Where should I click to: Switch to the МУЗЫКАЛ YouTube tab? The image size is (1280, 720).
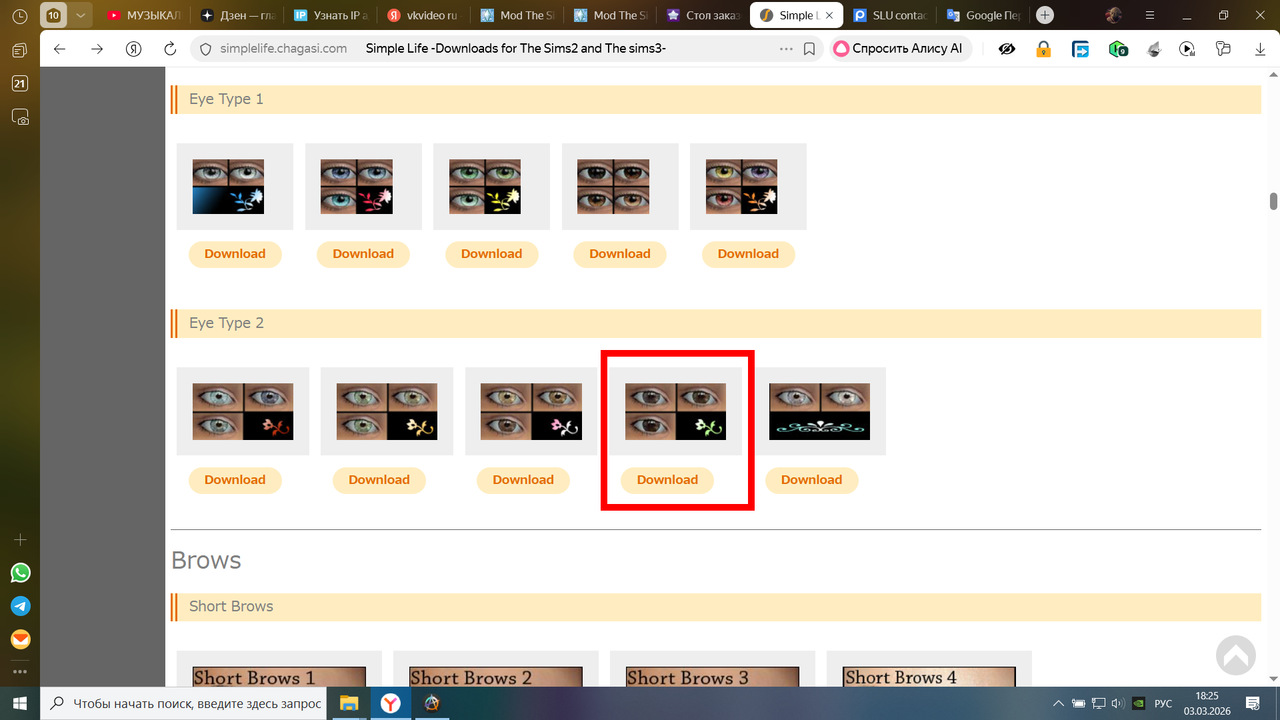point(142,15)
